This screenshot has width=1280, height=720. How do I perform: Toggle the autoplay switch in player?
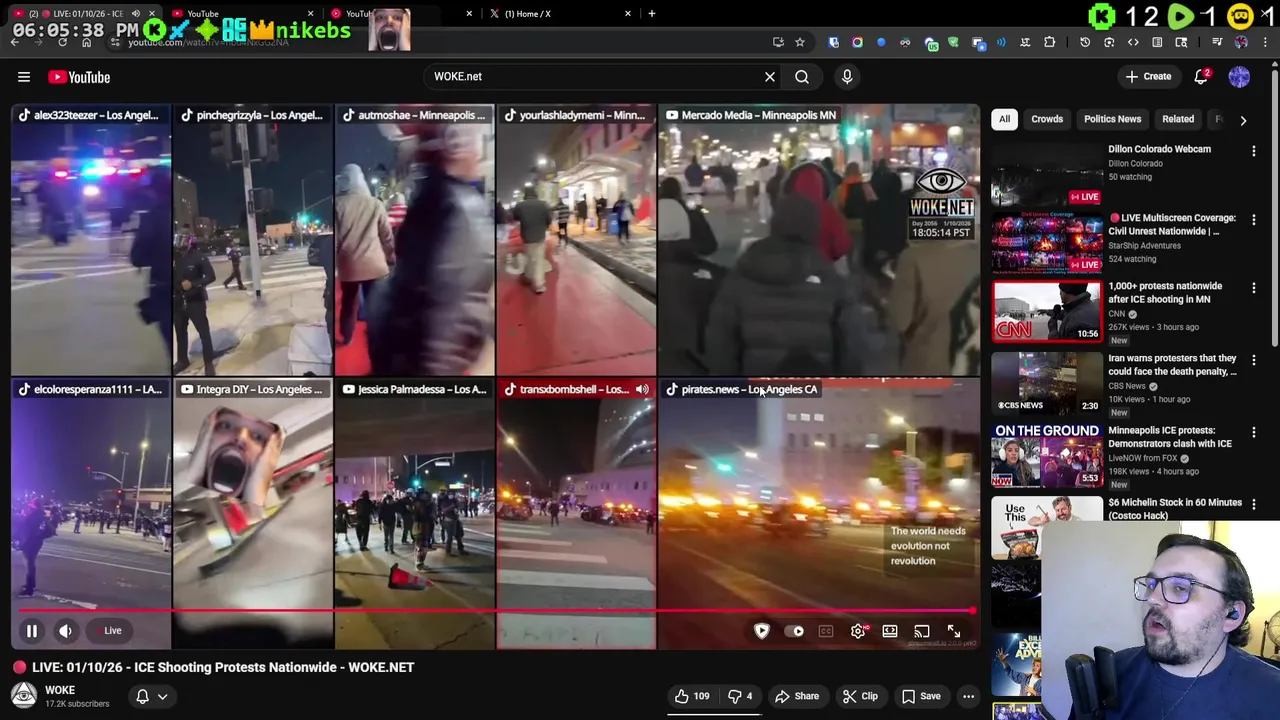(x=795, y=631)
